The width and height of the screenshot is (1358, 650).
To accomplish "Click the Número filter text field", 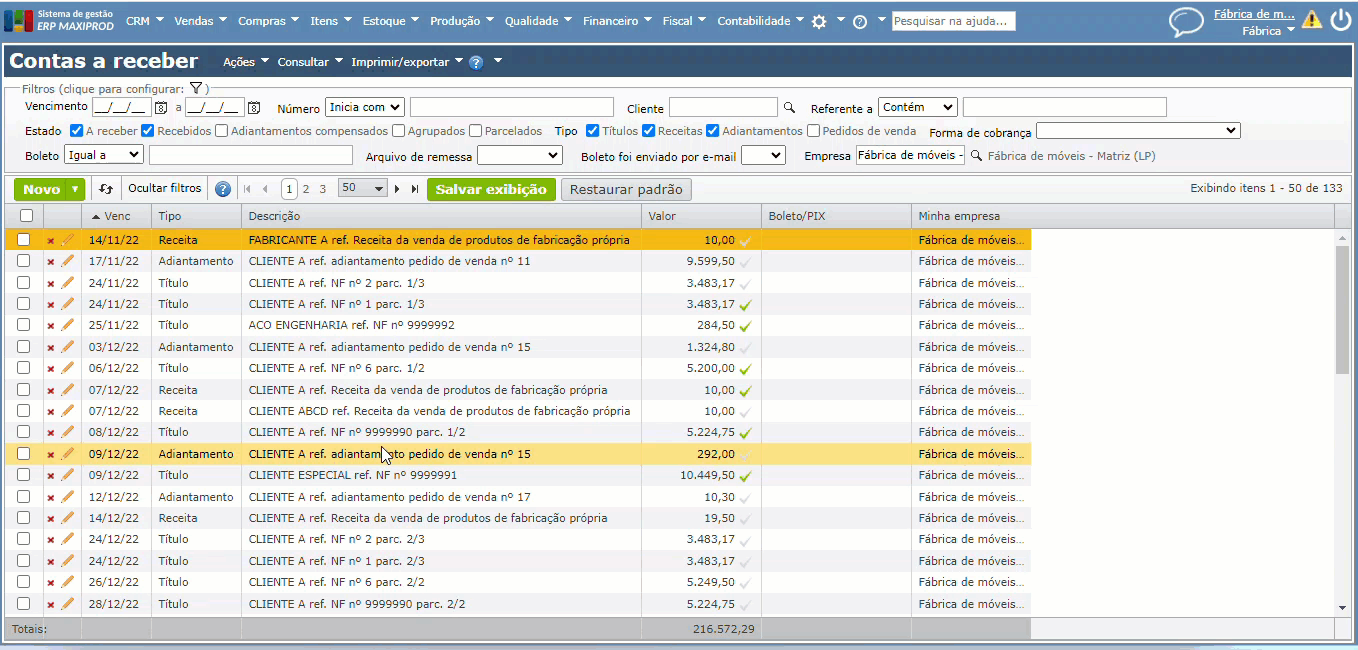I will pos(512,107).
